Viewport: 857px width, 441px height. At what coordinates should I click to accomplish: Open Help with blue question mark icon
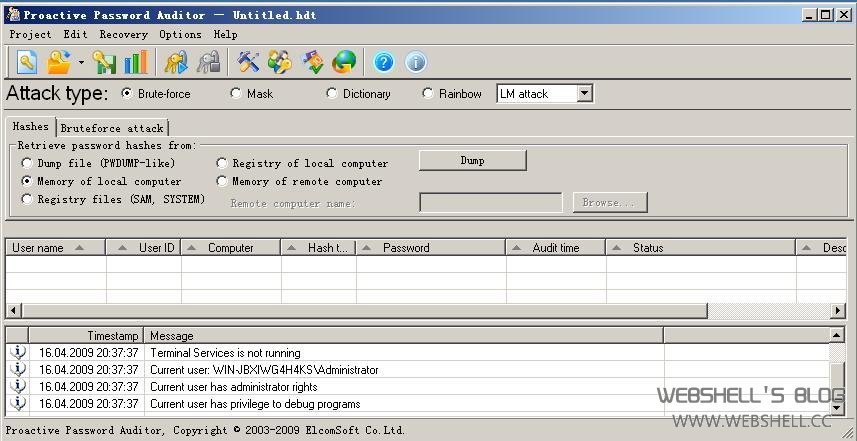tap(384, 62)
